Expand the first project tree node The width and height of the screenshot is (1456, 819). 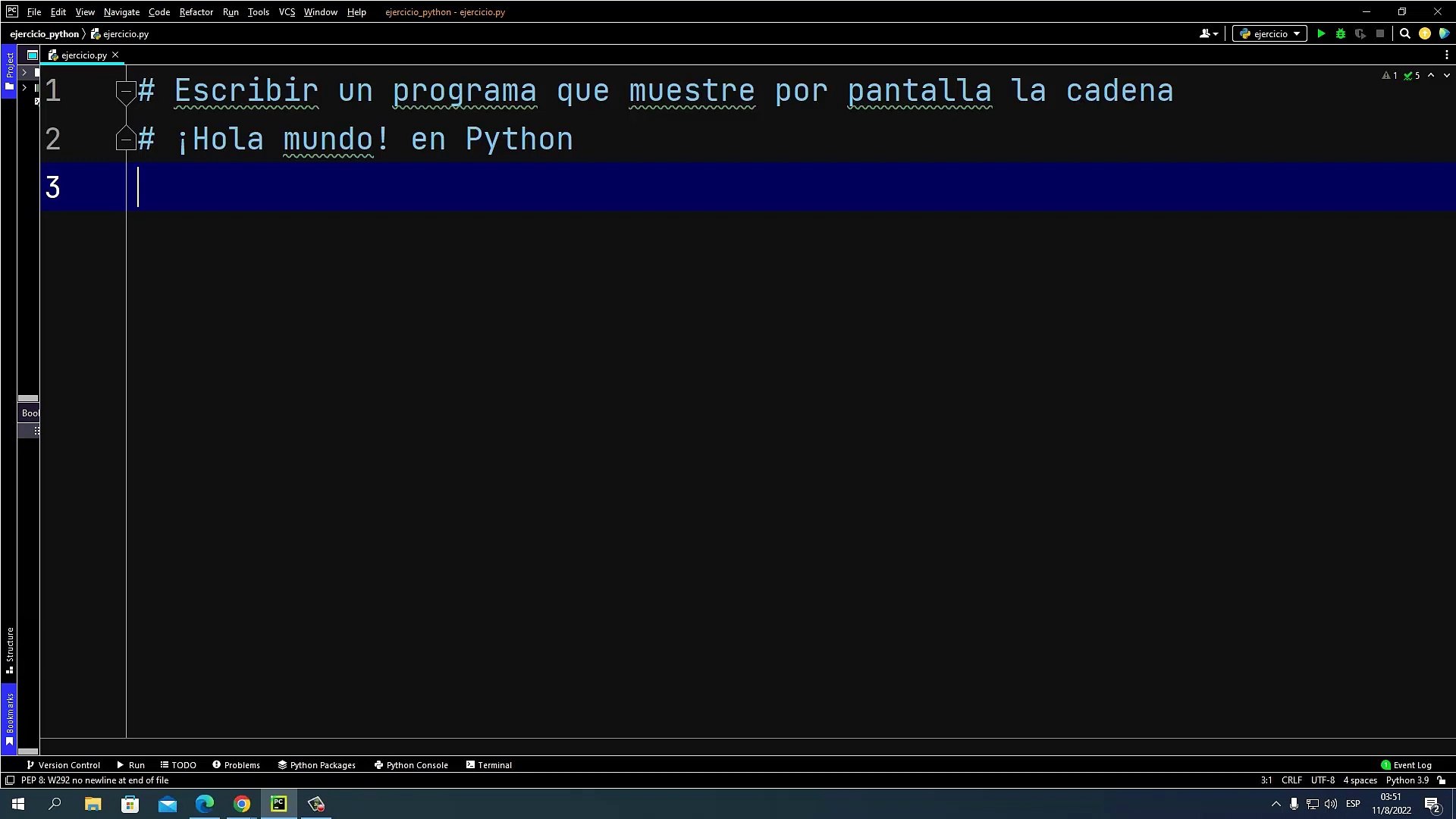(x=24, y=73)
